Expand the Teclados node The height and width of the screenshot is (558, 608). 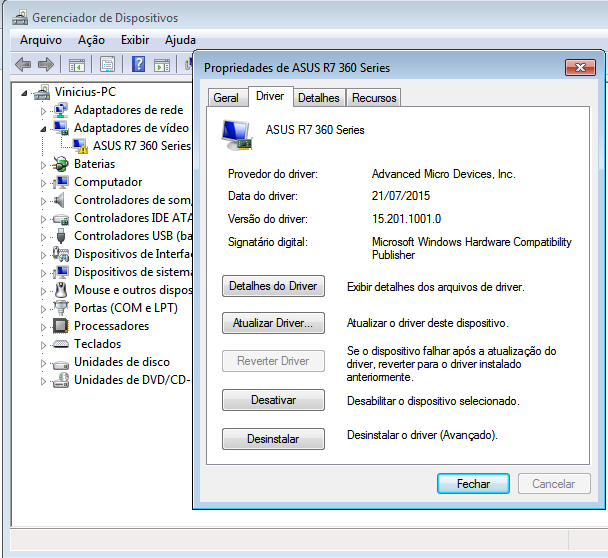[43, 345]
